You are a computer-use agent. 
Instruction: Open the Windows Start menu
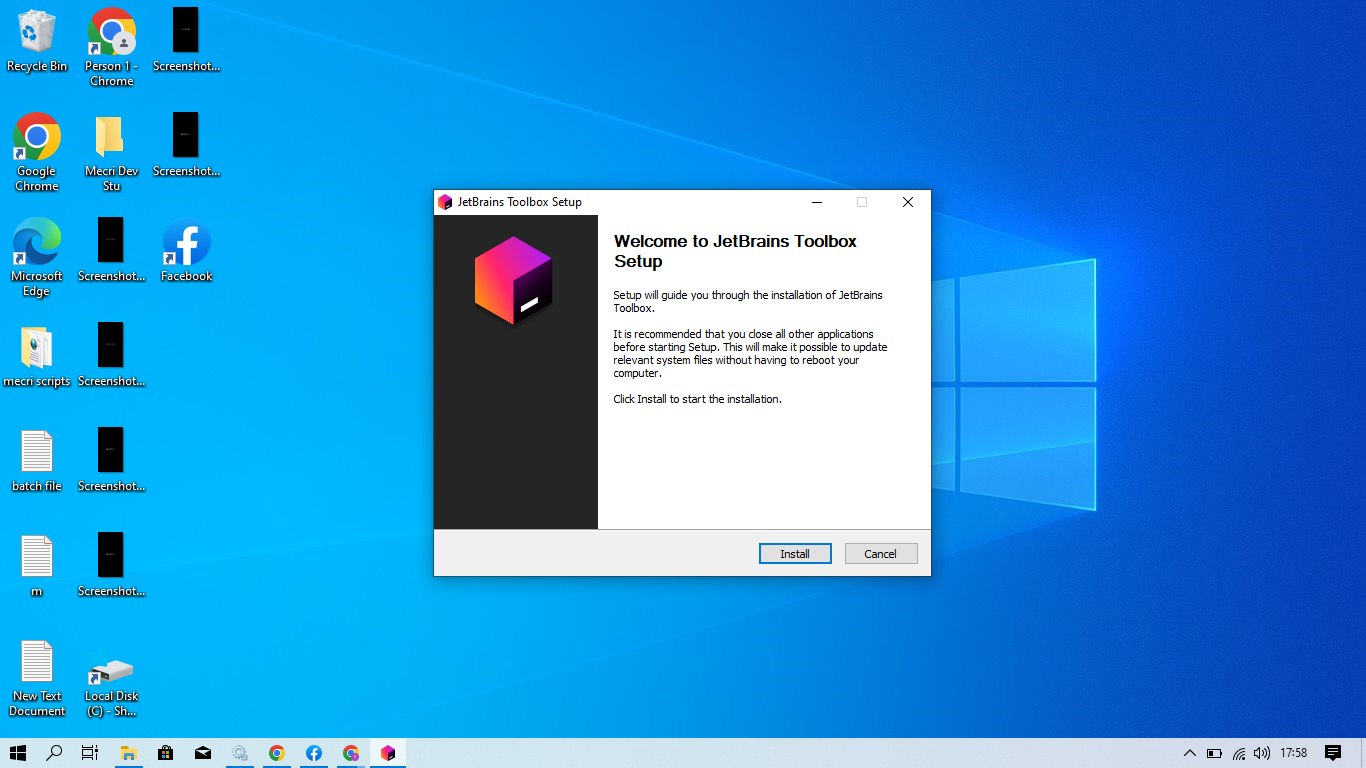[18, 753]
